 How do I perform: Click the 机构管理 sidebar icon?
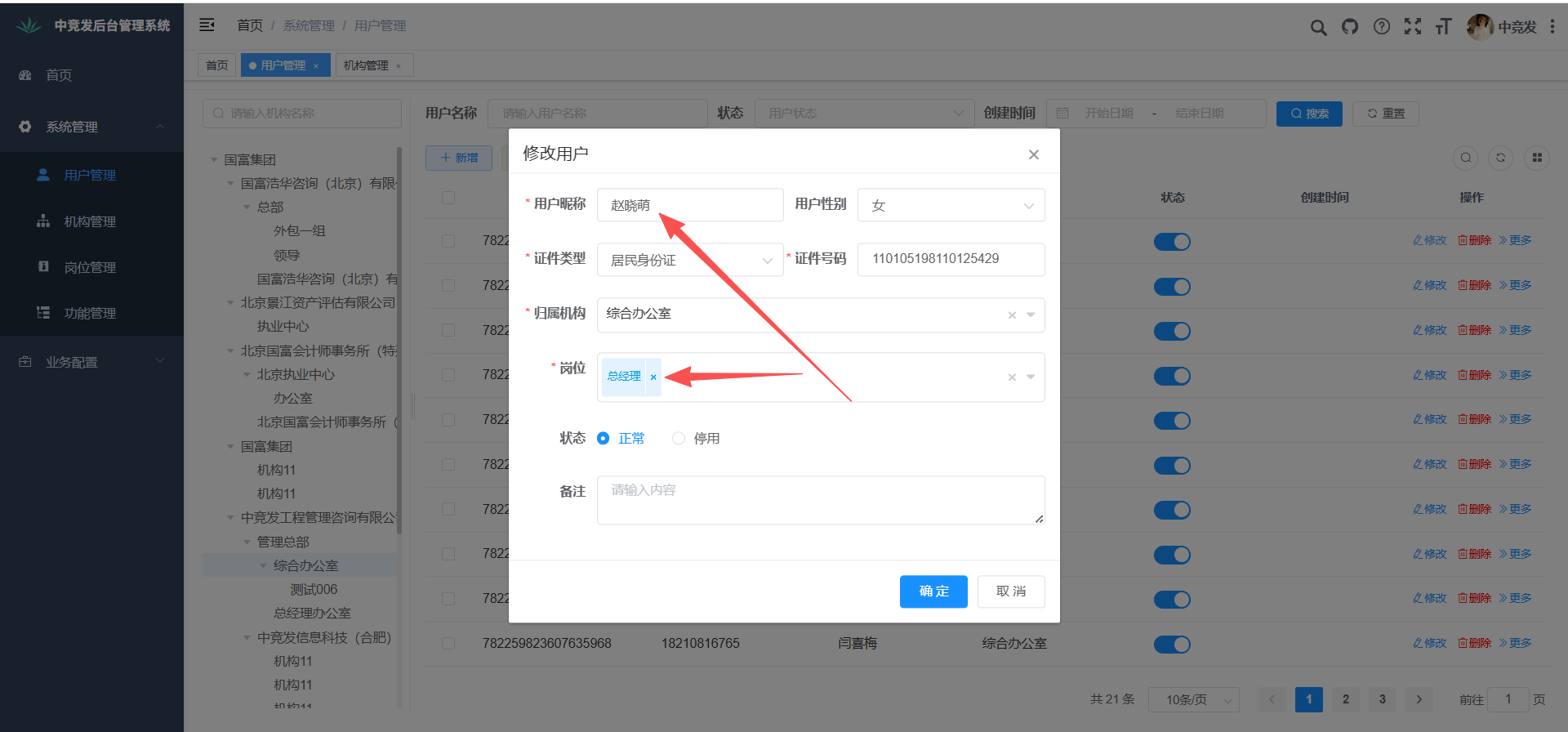pyautogui.click(x=43, y=221)
